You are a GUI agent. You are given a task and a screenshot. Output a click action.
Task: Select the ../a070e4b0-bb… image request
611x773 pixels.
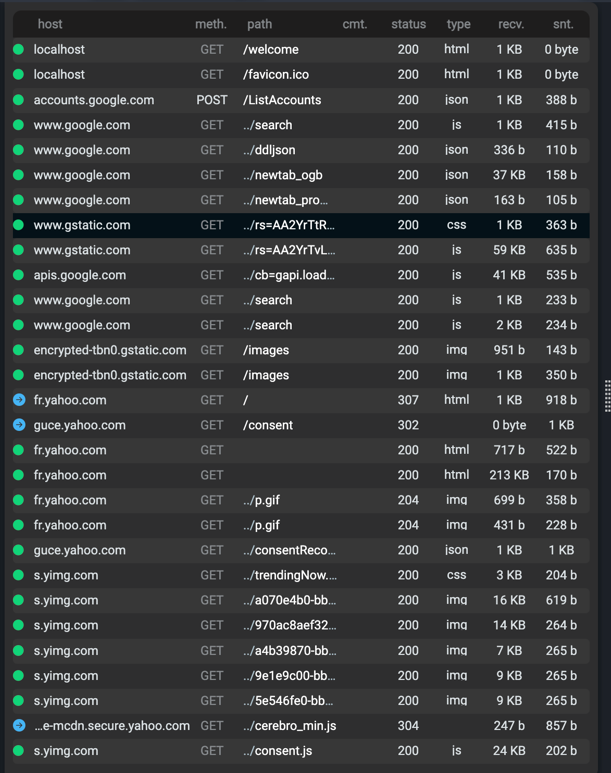pos(301,600)
